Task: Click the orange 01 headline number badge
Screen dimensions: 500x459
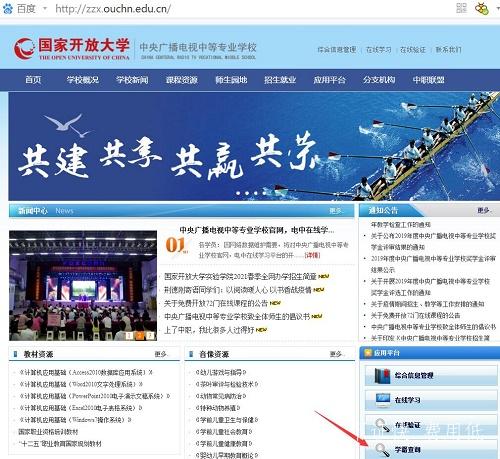Action: tap(176, 245)
